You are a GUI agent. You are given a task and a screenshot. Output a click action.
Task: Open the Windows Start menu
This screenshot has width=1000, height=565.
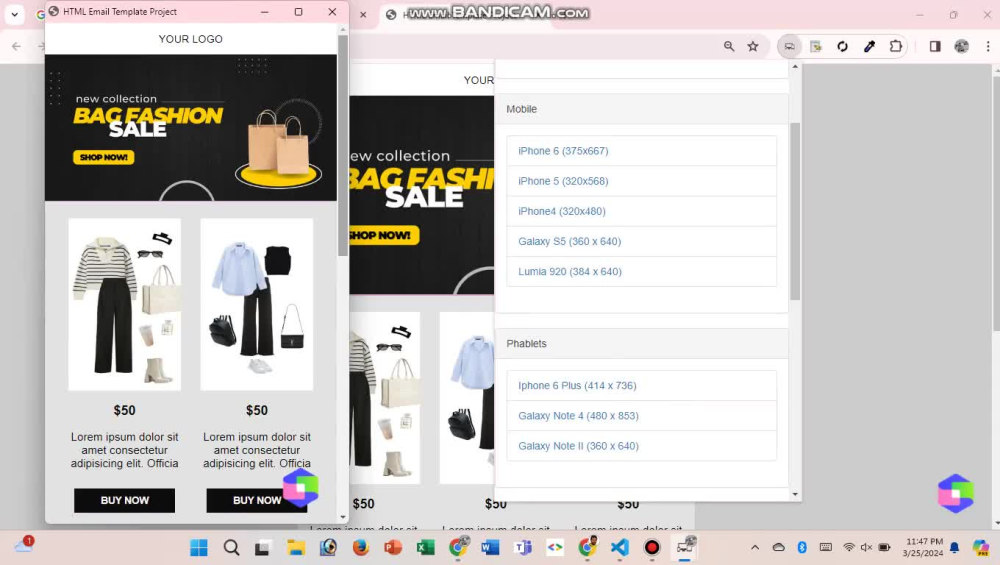199,548
